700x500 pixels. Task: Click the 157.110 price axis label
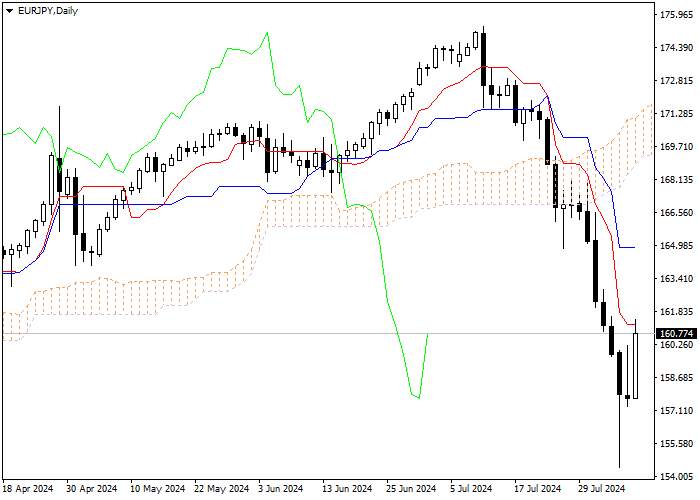point(676,411)
